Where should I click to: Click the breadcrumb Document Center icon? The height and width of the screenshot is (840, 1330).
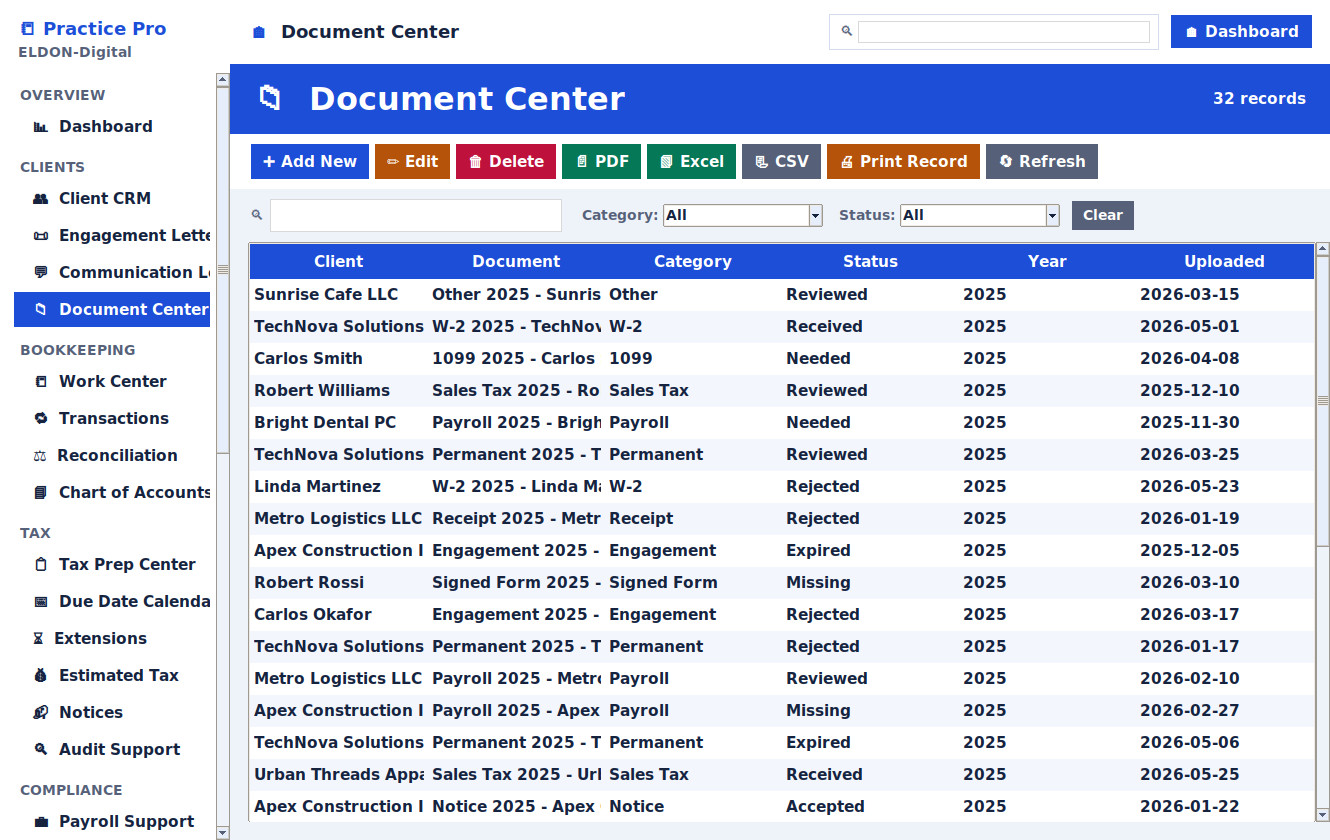tap(259, 32)
